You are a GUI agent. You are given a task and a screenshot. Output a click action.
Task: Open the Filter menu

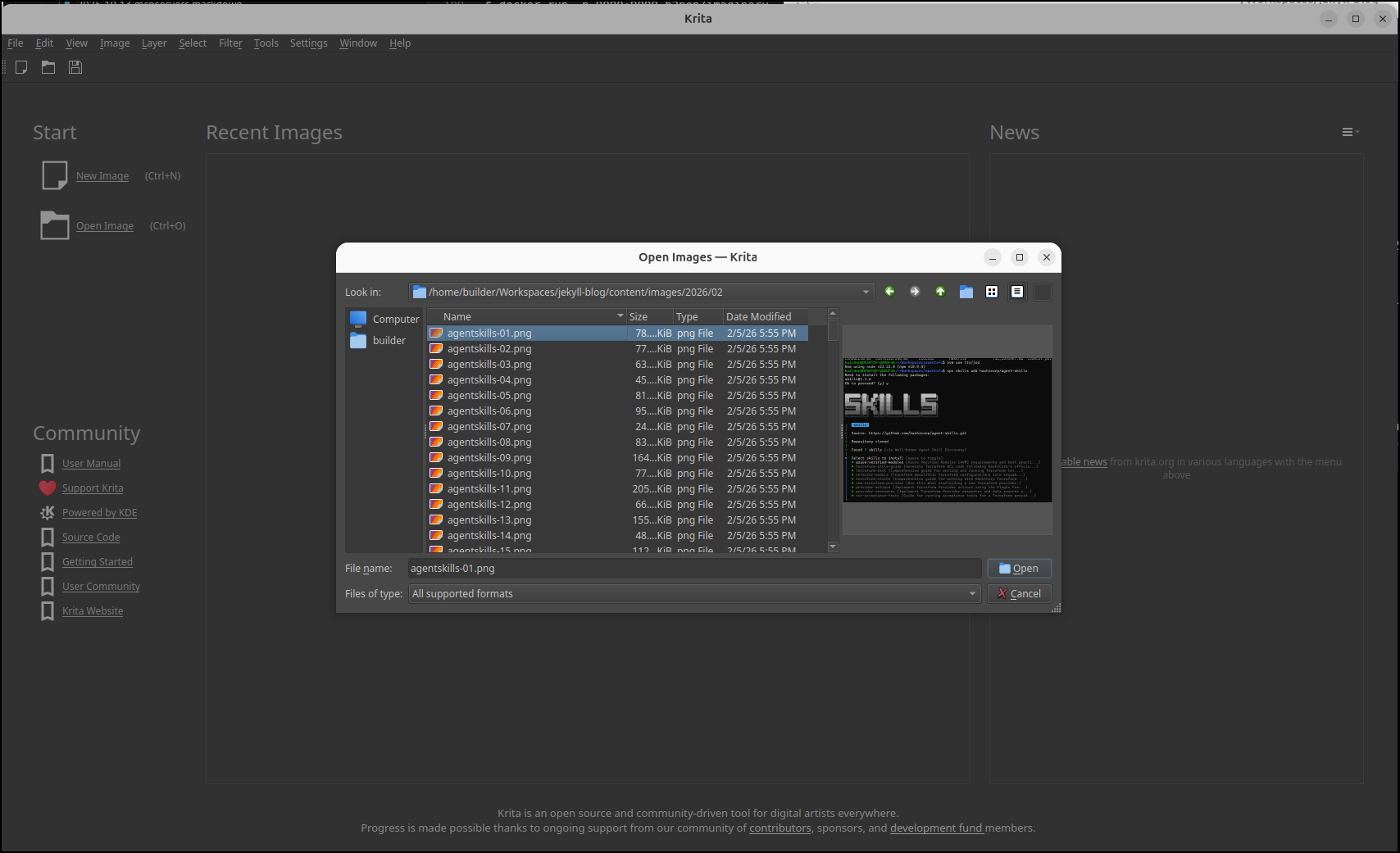tap(230, 43)
